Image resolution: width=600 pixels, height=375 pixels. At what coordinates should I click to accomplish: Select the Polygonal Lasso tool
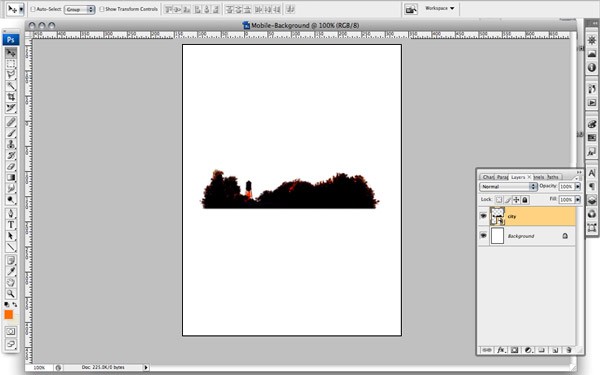(11, 75)
